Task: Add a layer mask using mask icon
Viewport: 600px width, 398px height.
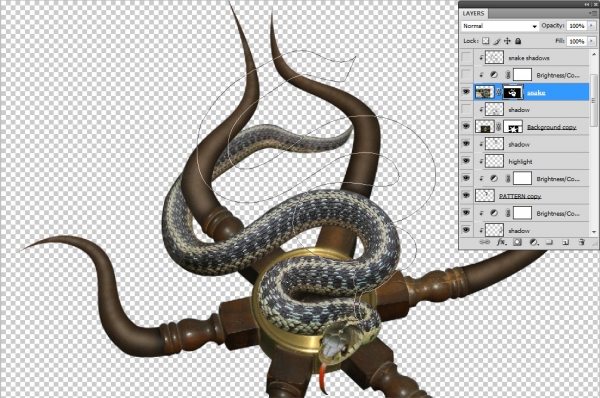Action: (x=517, y=242)
